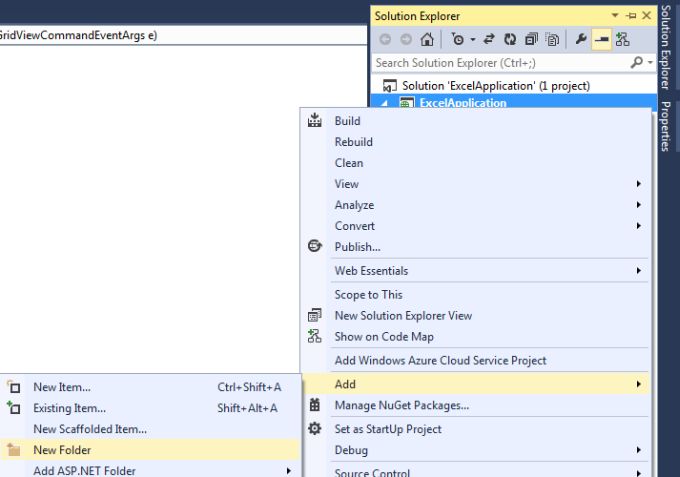Click the New Item icon
Screen dimensions: 680x477
tap(14, 387)
